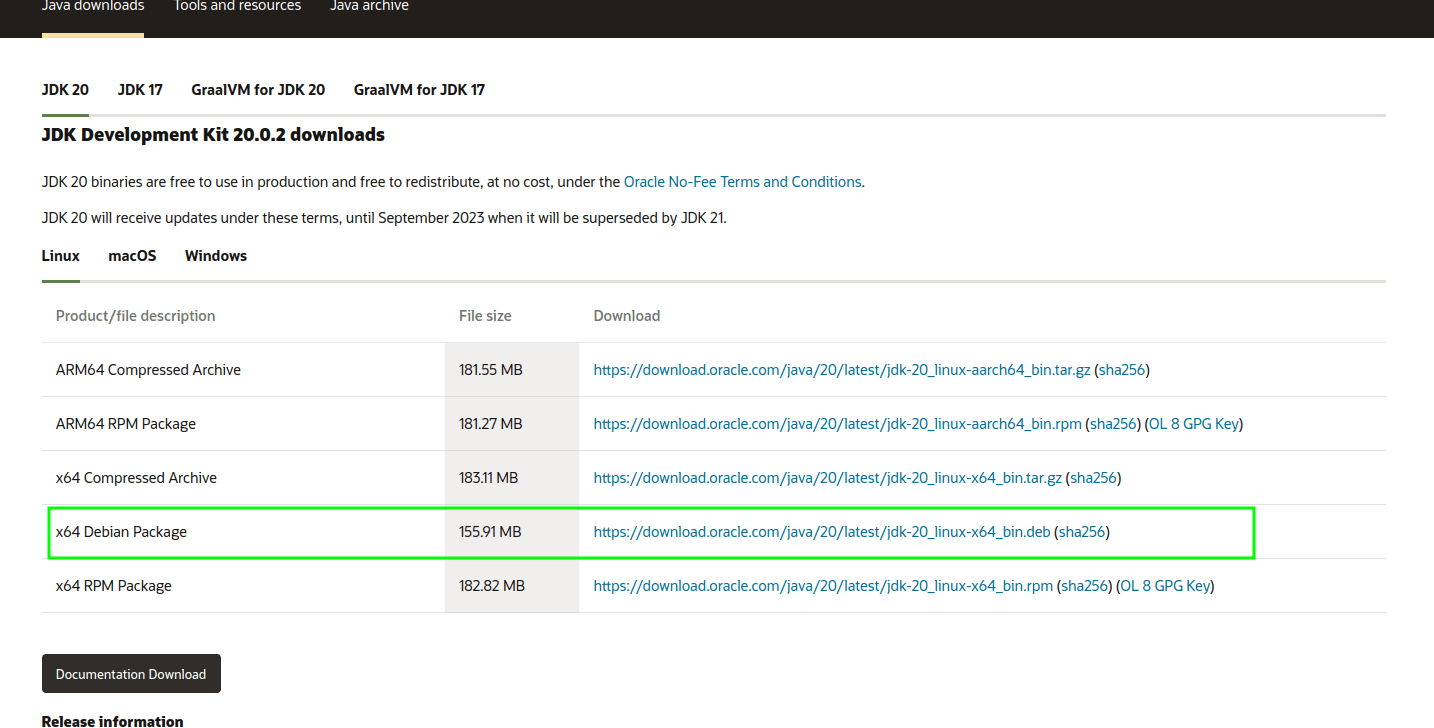The image size is (1434, 728).
Task: Open sha256 for x64 Debian Package
Action: click(1082, 532)
